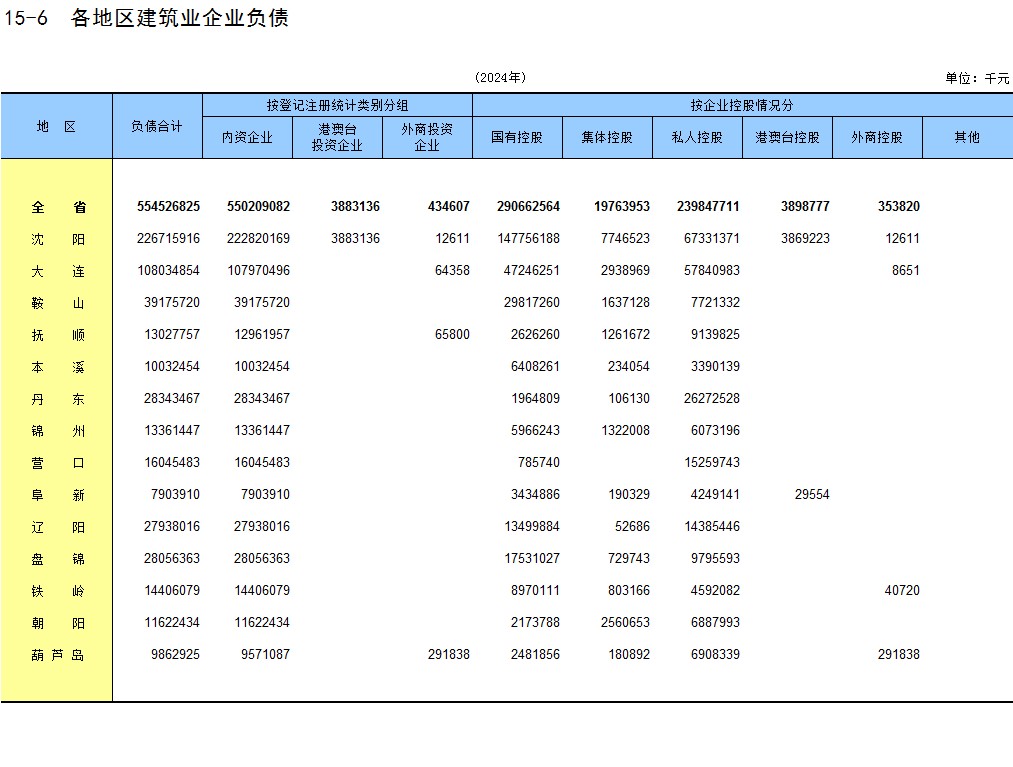Click the 集体控股 column header
Screen dimensions: 1013x767
pos(607,138)
